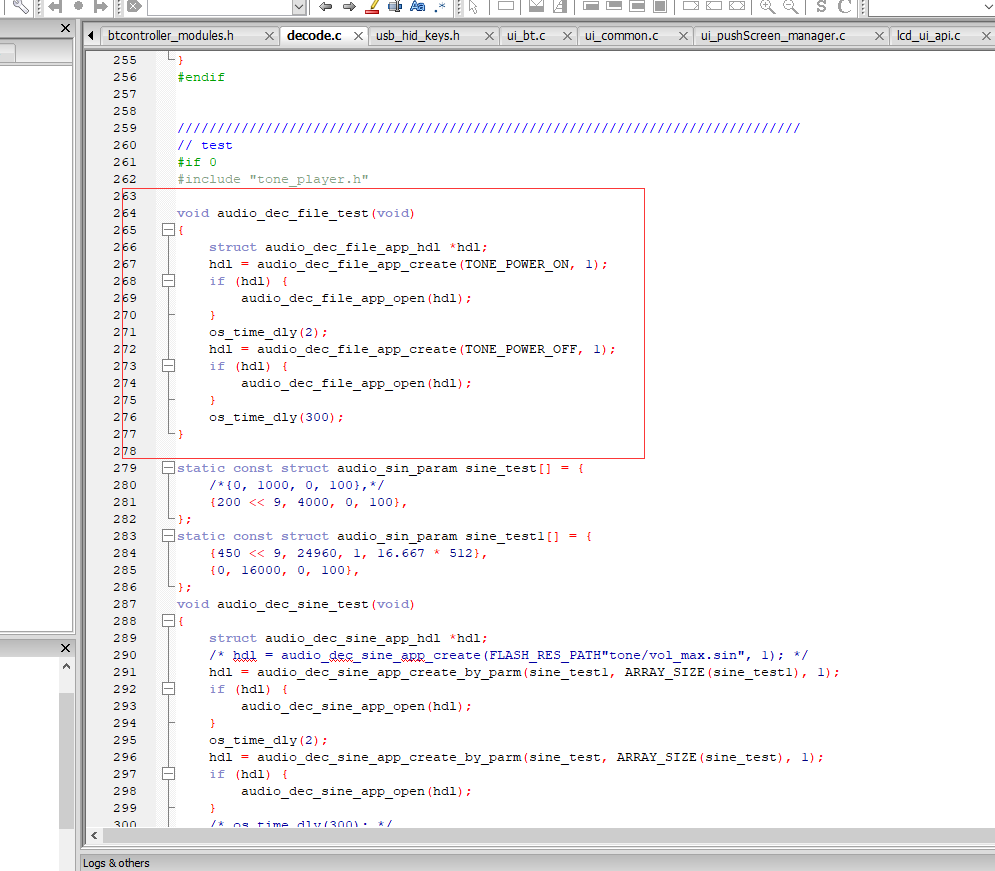Click the C toolbar button
This screenshot has height=871, width=995.
click(845, 6)
